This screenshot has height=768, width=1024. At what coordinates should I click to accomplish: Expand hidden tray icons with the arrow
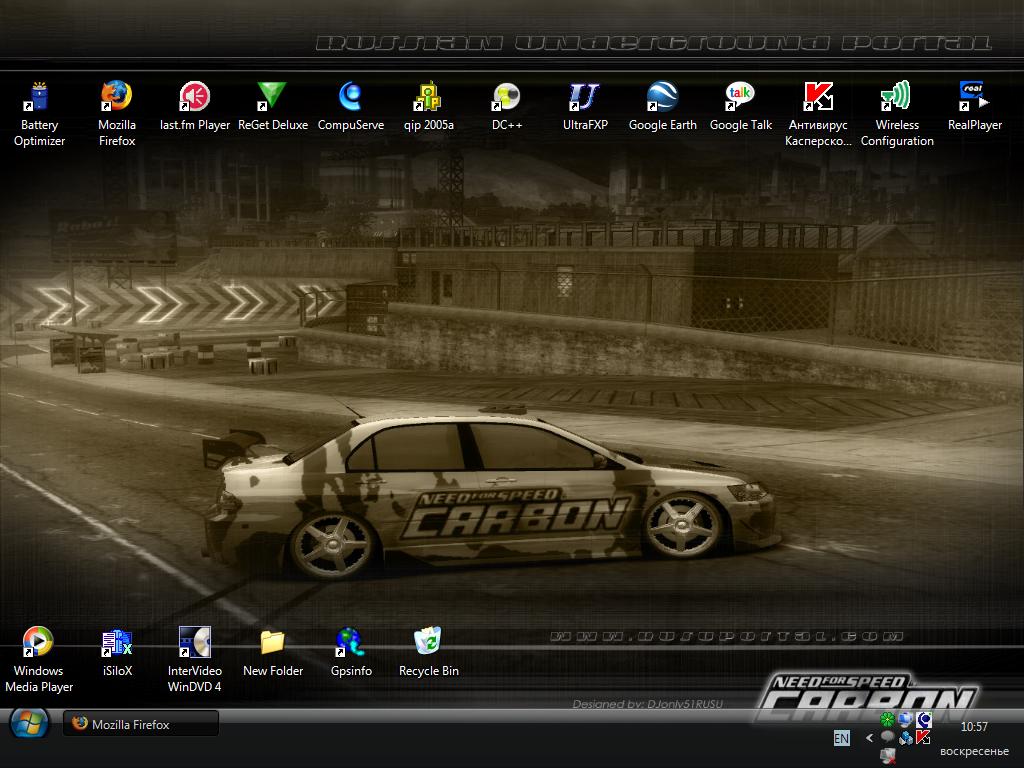click(x=869, y=738)
